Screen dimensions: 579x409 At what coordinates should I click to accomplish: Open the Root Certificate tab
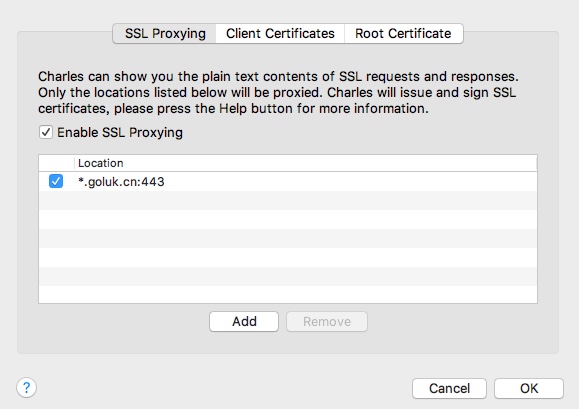403,34
